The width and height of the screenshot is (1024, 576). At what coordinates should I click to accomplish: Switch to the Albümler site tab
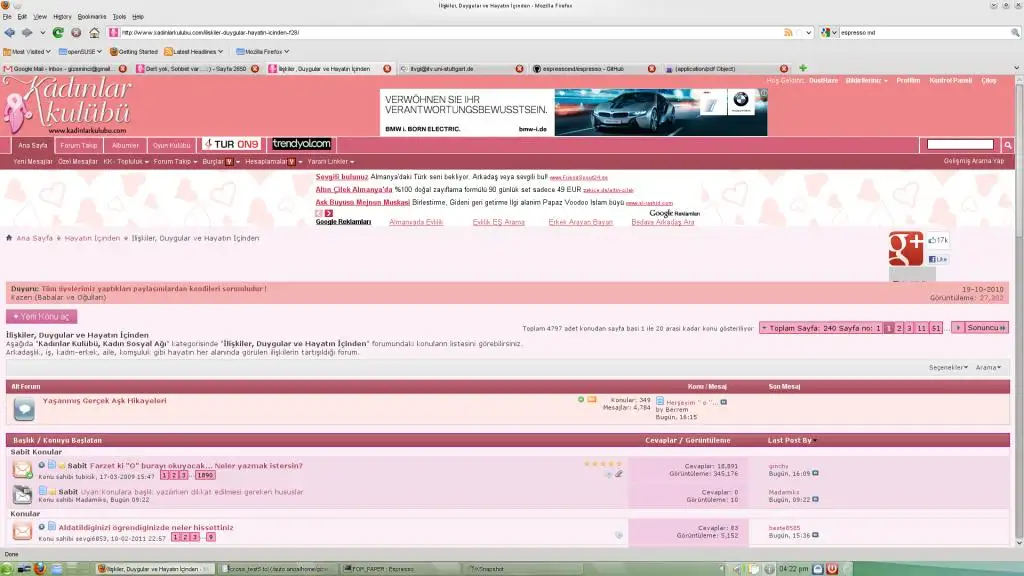coord(125,146)
